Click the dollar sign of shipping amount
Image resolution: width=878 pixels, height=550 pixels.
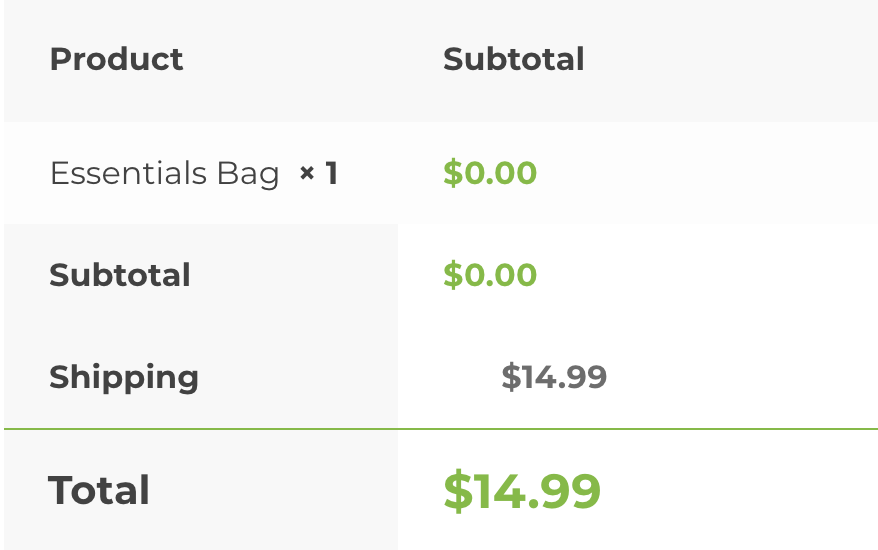tap(510, 377)
